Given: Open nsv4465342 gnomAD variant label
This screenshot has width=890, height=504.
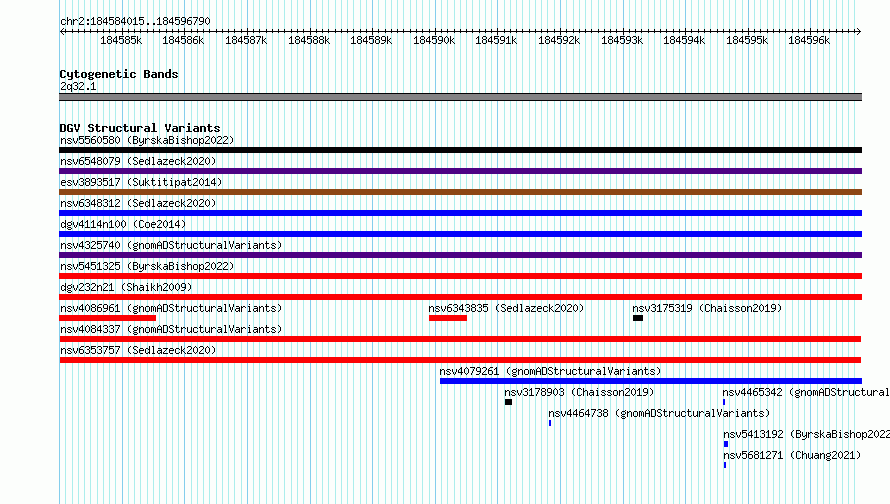Looking at the screenshot, I should coord(806,392).
